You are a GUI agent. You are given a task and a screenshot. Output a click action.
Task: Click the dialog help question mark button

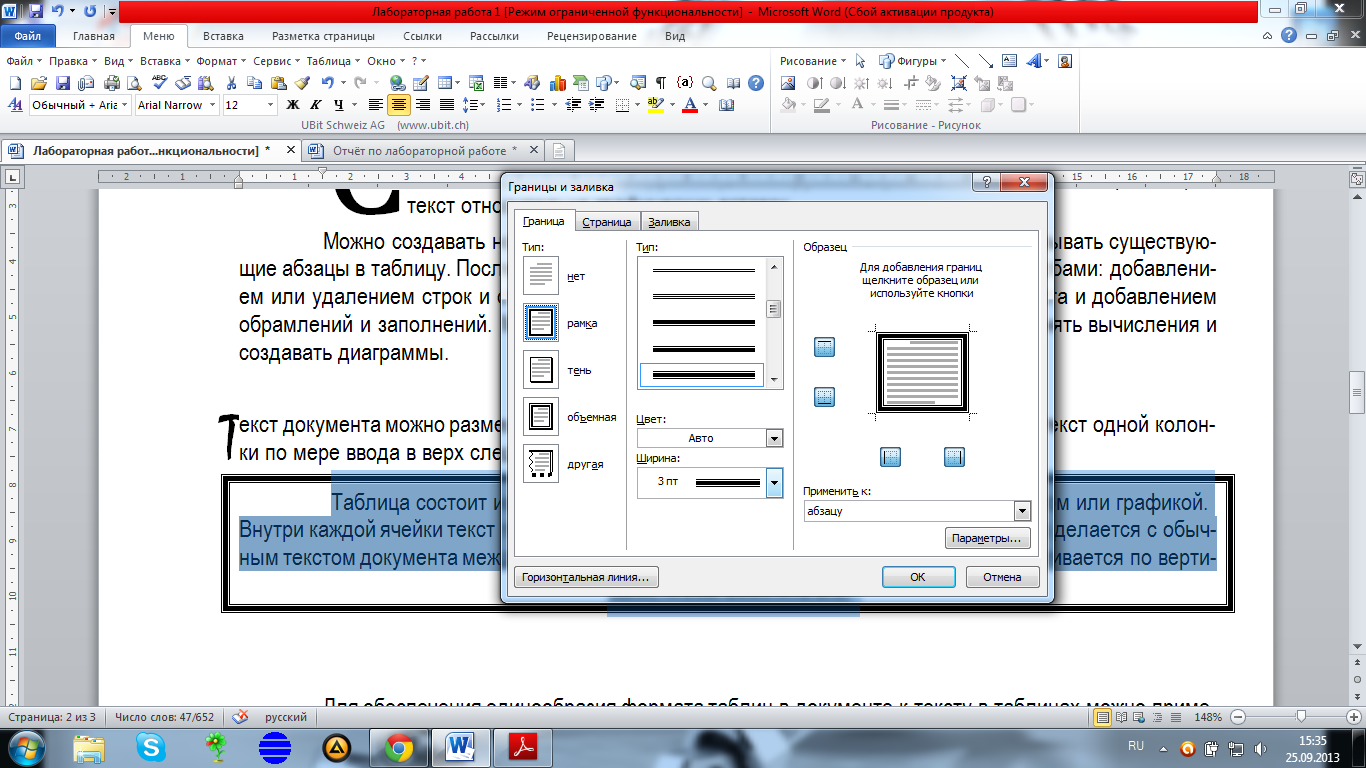[x=987, y=183]
